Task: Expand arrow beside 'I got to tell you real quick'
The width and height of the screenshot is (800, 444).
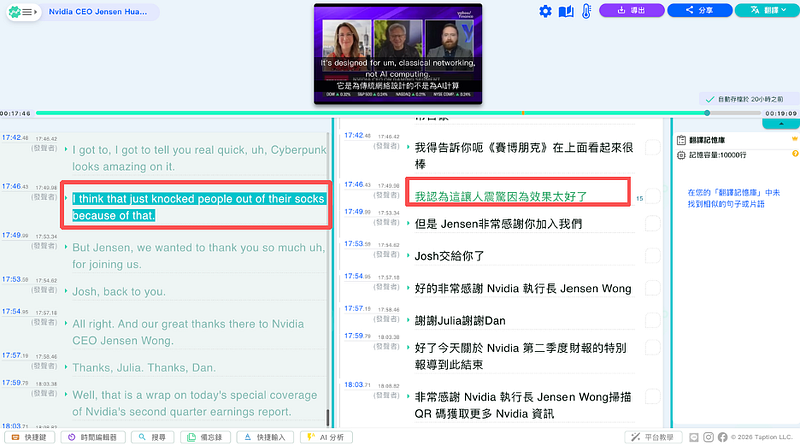Action: coord(66,149)
